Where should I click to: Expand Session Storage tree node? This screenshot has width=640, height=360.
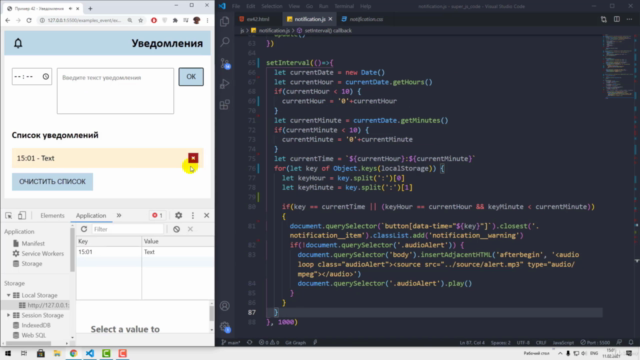click(8, 315)
